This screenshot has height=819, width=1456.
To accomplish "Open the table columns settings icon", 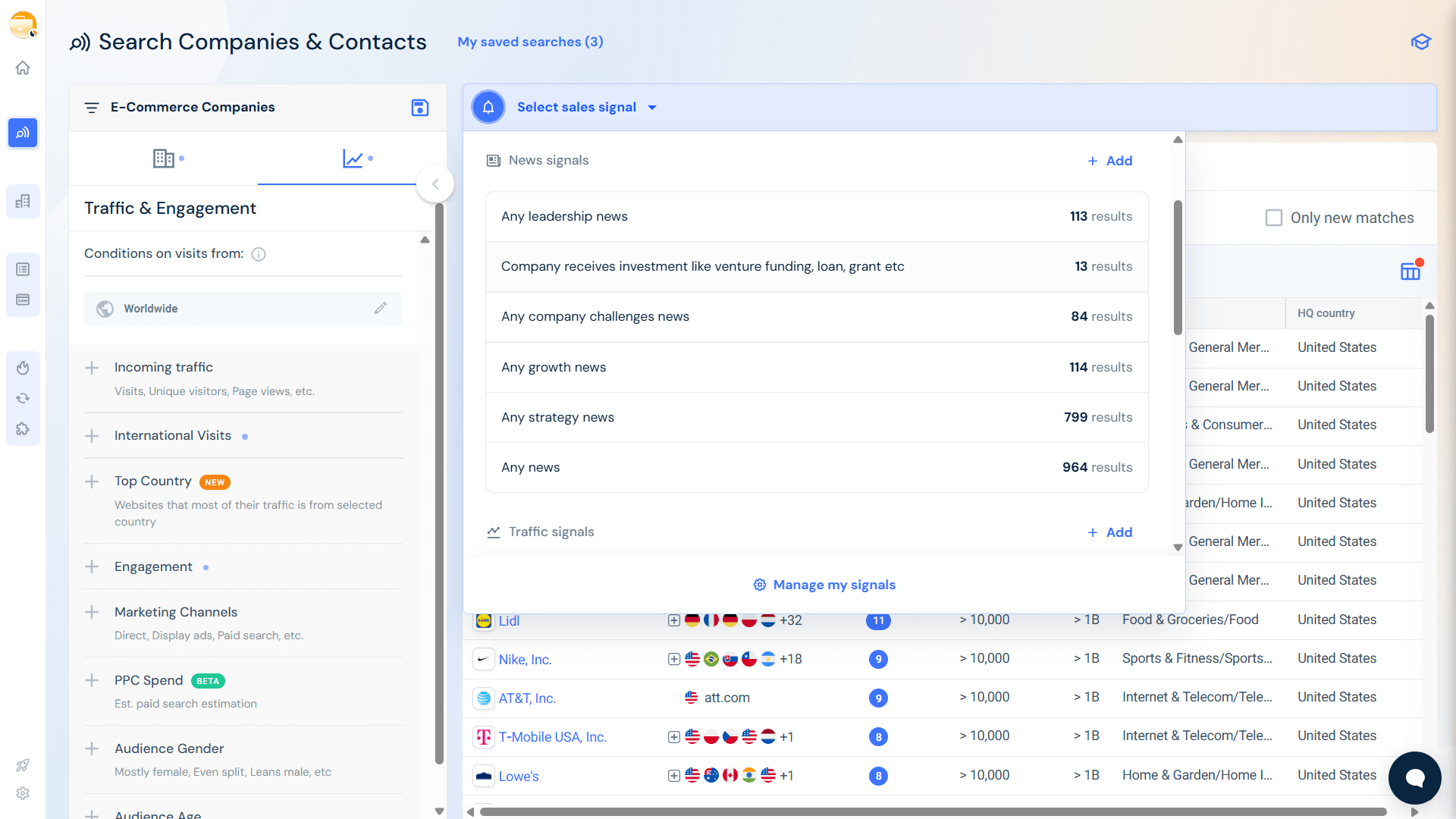I will point(1410,271).
